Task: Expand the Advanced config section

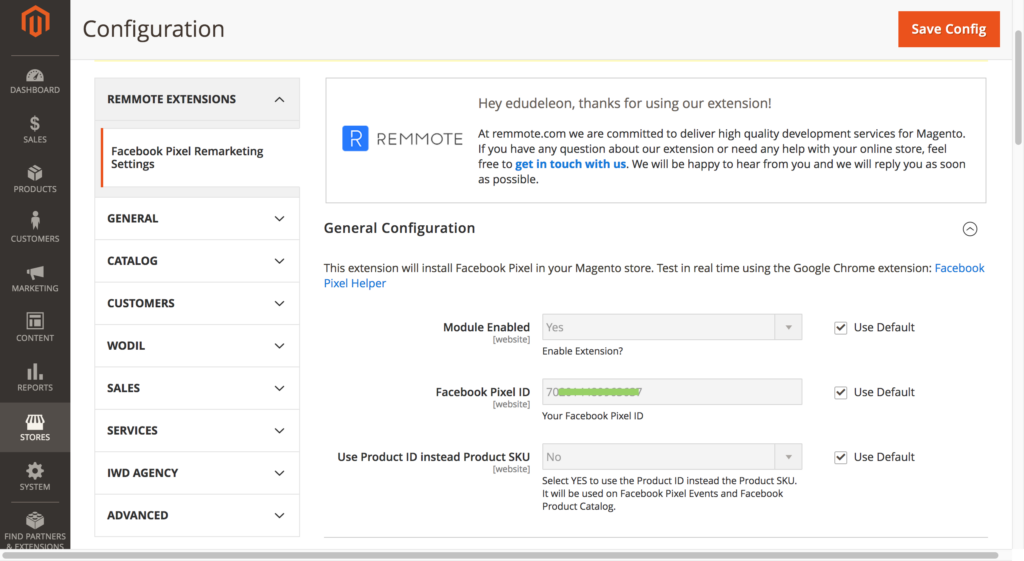Action: 197,515
